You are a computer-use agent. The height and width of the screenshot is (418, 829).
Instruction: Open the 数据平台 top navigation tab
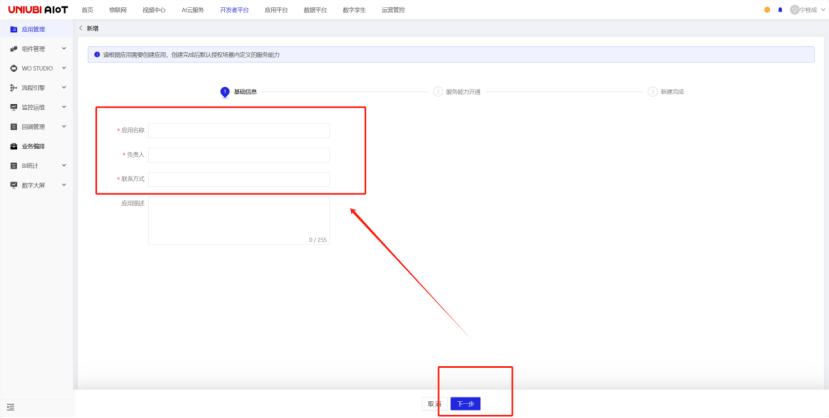point(314,10)
